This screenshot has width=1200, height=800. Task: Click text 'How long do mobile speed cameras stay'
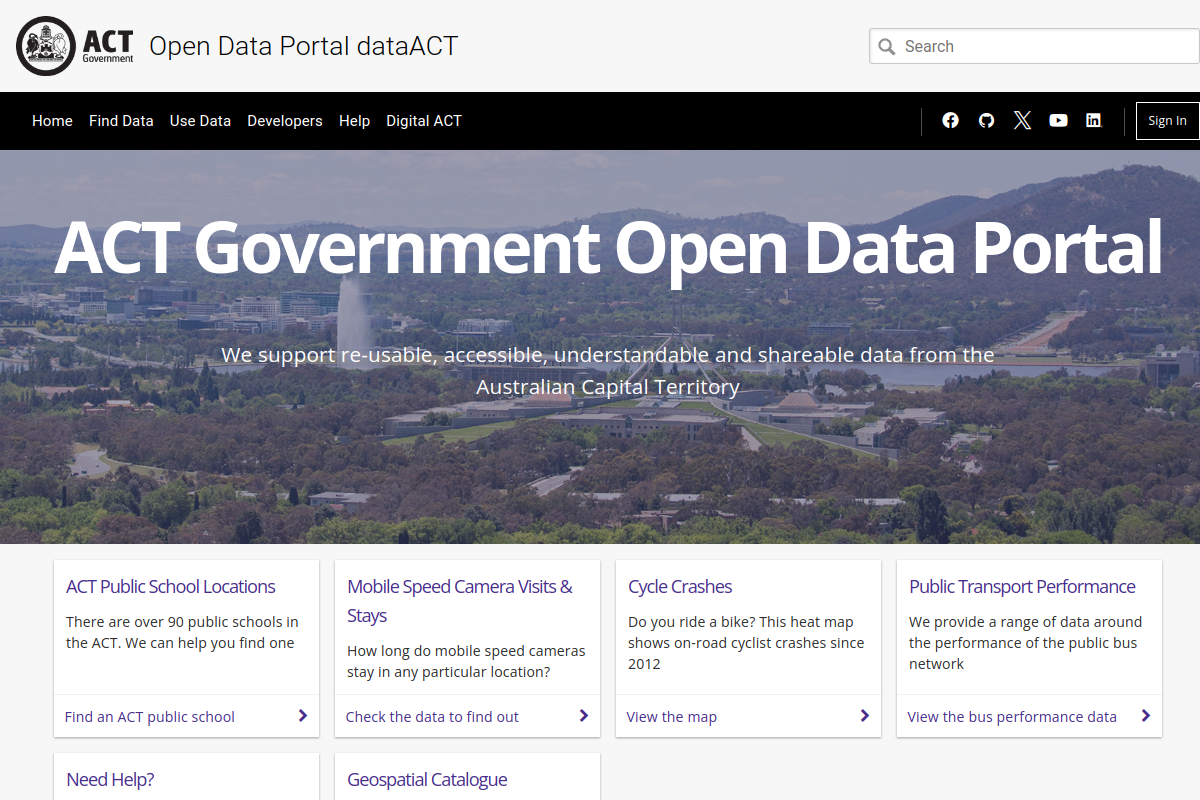[466, 661]
